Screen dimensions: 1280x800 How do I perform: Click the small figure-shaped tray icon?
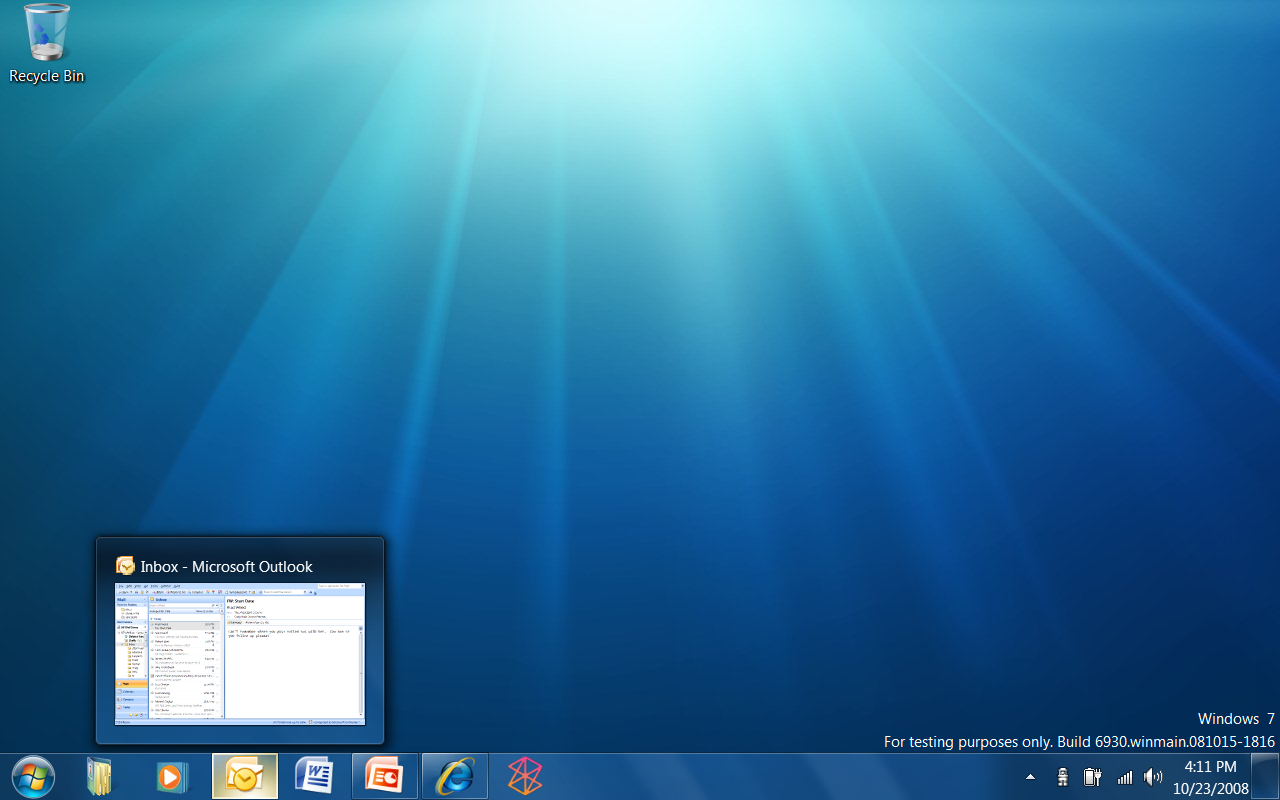[1062, 777]
